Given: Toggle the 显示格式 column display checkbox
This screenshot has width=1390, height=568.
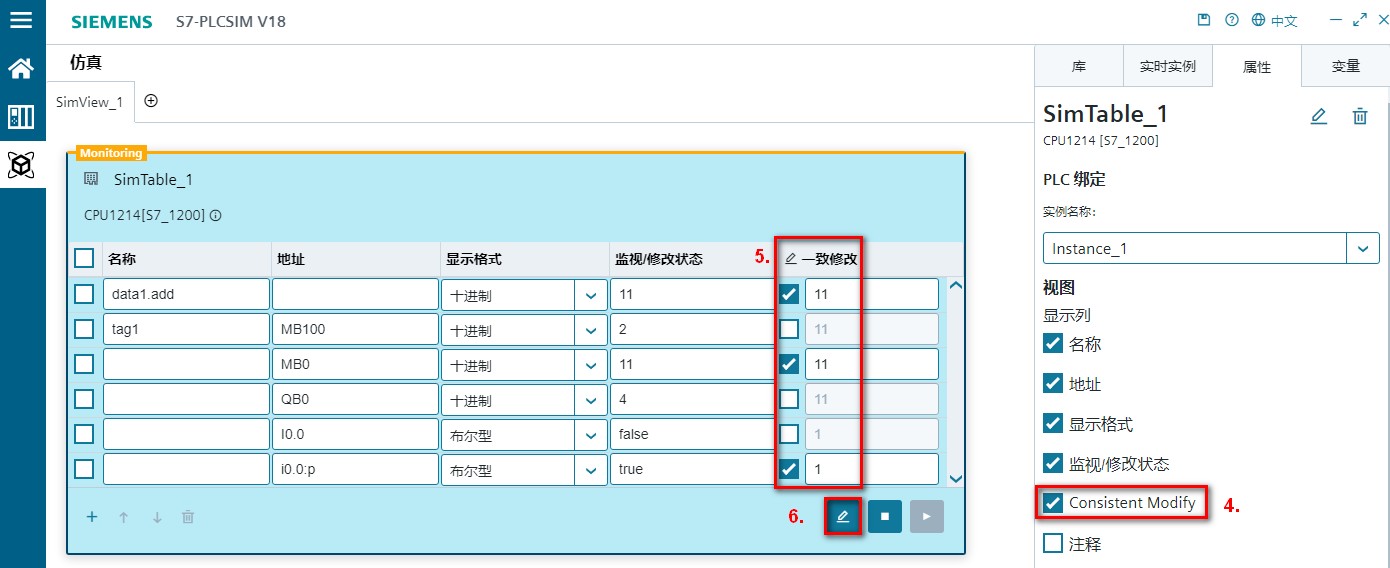Looking at the screenshot, I should (x=1053, y=423).
